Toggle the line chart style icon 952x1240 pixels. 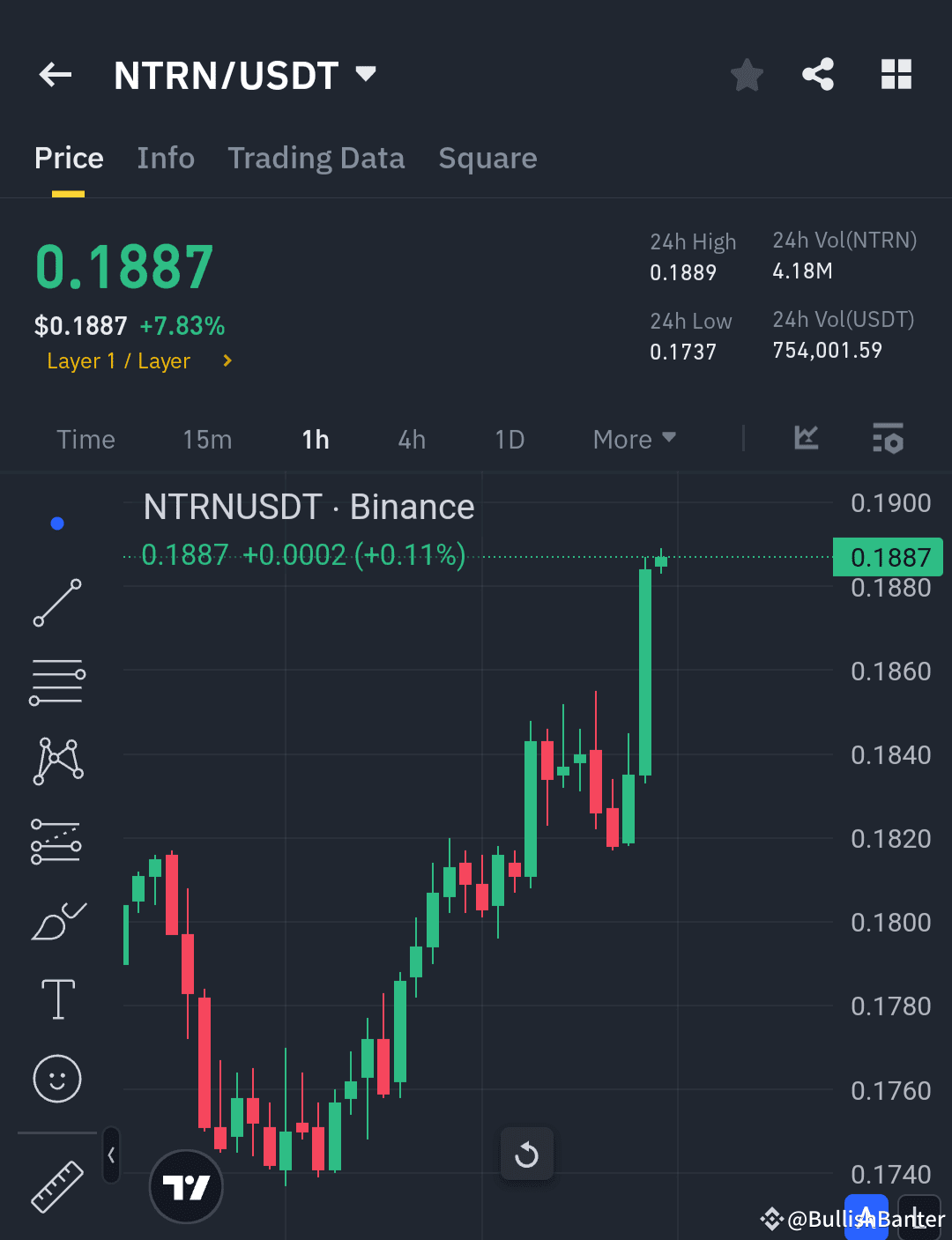tap(805, 439)
